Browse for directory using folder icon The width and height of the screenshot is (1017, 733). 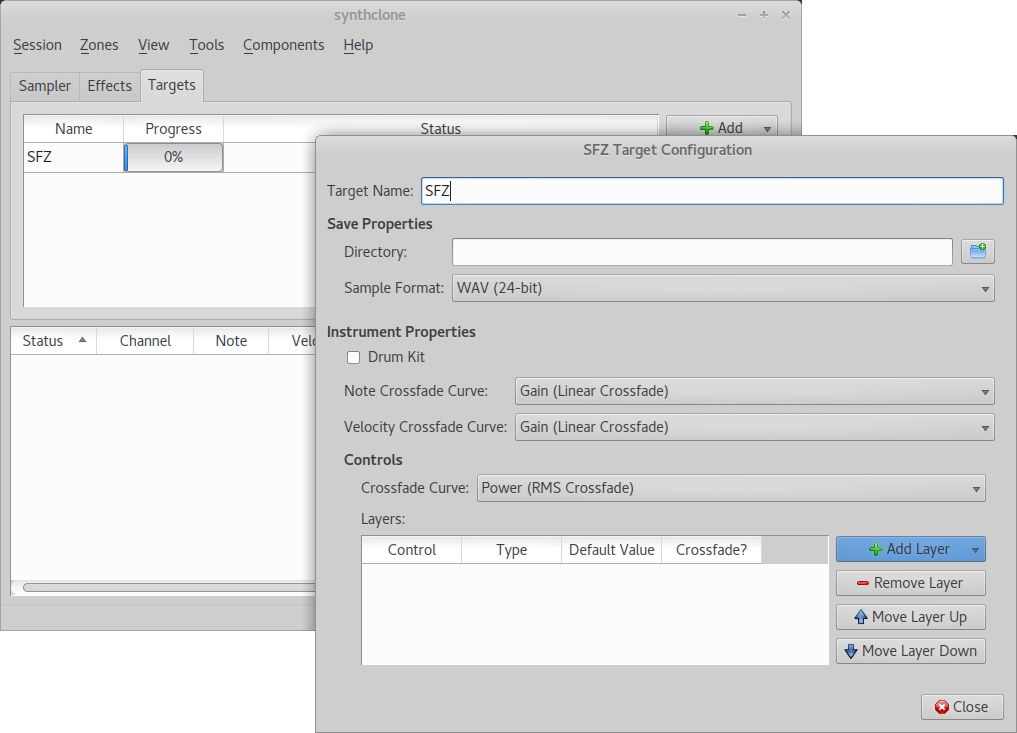click(977, 252)
